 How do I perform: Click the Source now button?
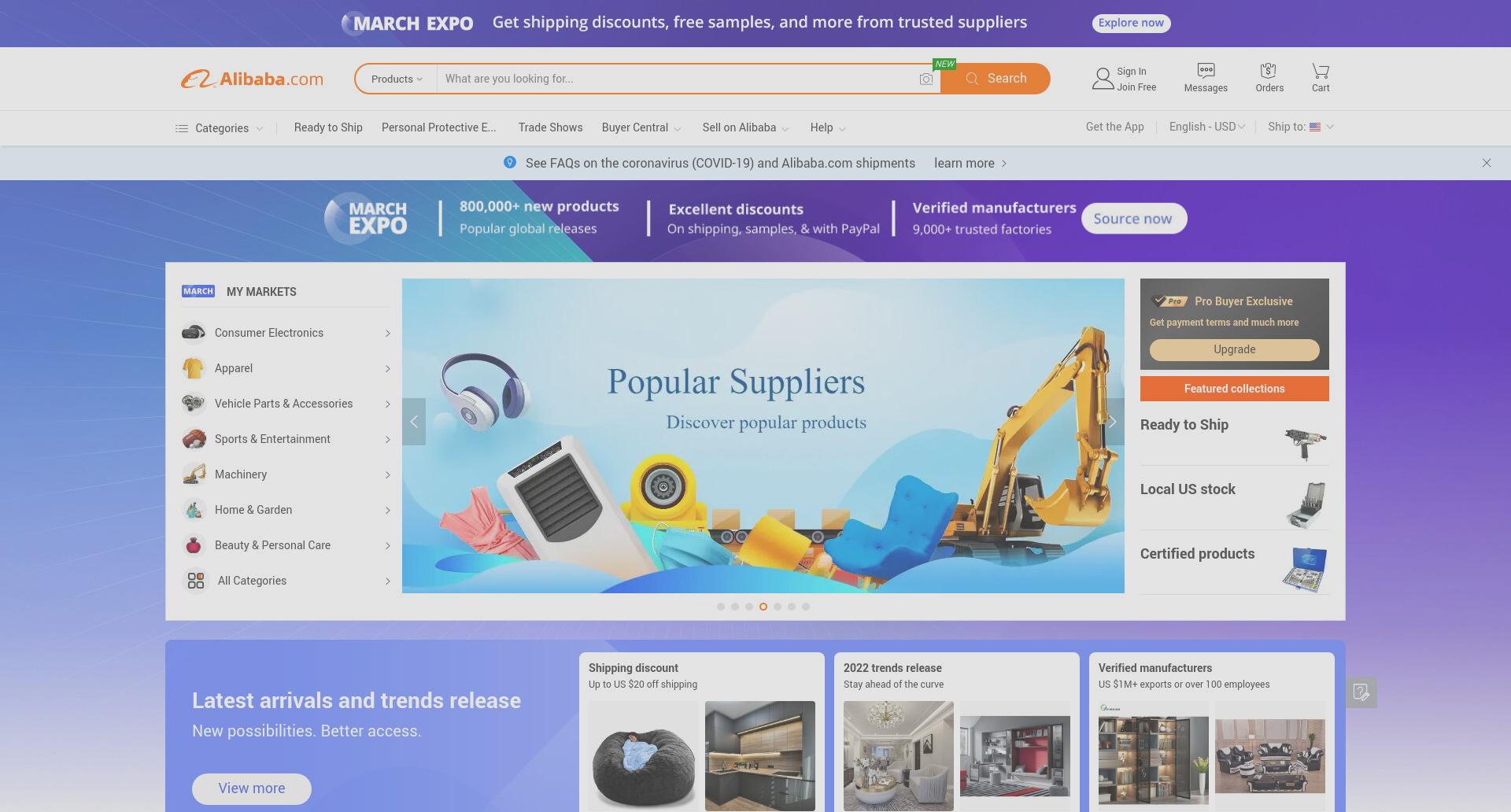pos(1133,219)
